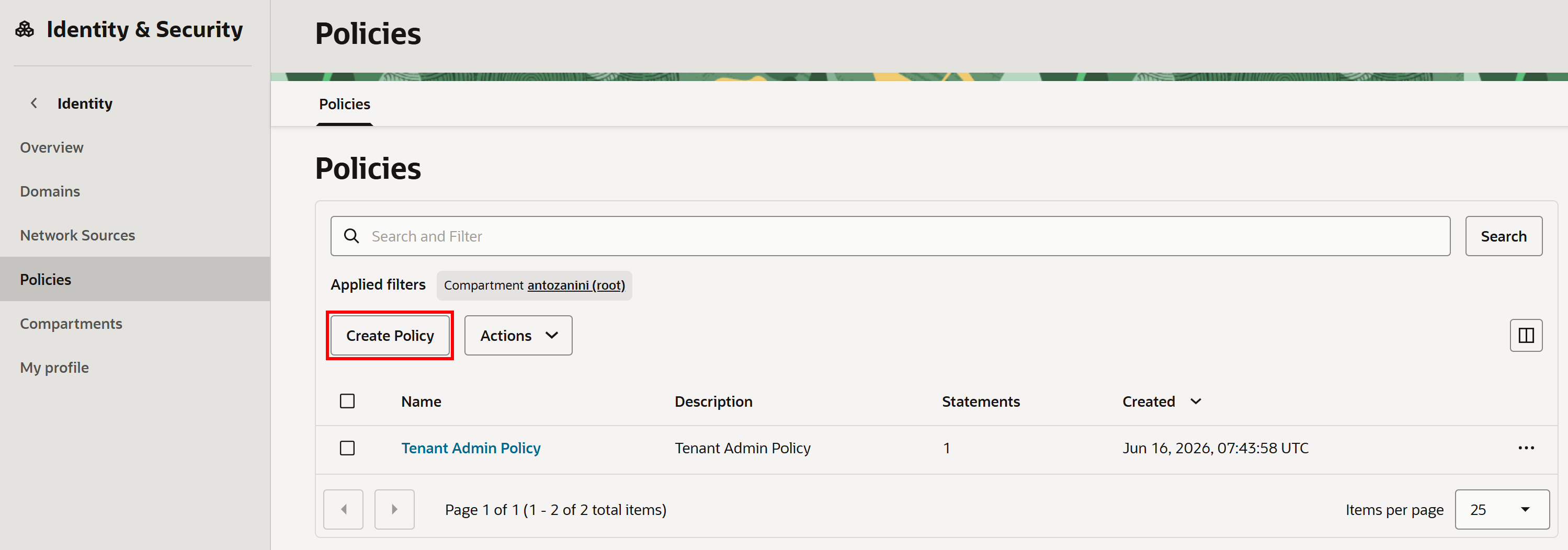Switch to the Policies tab

click(345, 104)
